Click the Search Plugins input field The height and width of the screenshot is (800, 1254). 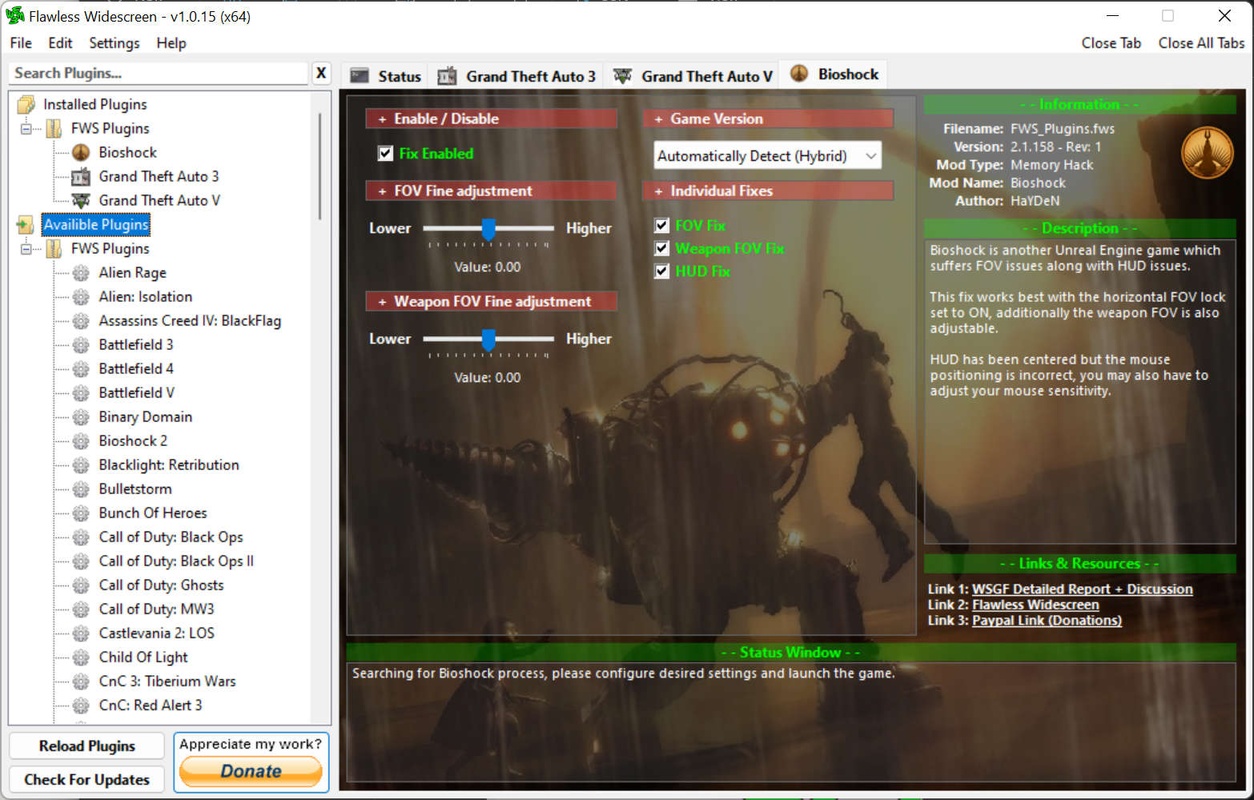158,73
